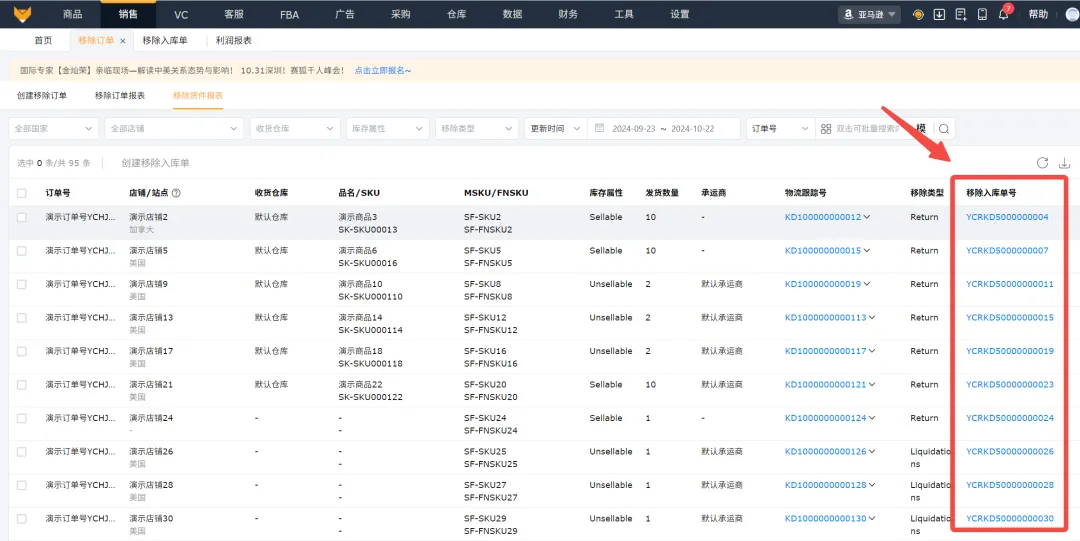Click the search magnifier icon
Image resolution: width=1080 pixels, height=541 pixels.
pyautogui.click(x=943, y=129)
